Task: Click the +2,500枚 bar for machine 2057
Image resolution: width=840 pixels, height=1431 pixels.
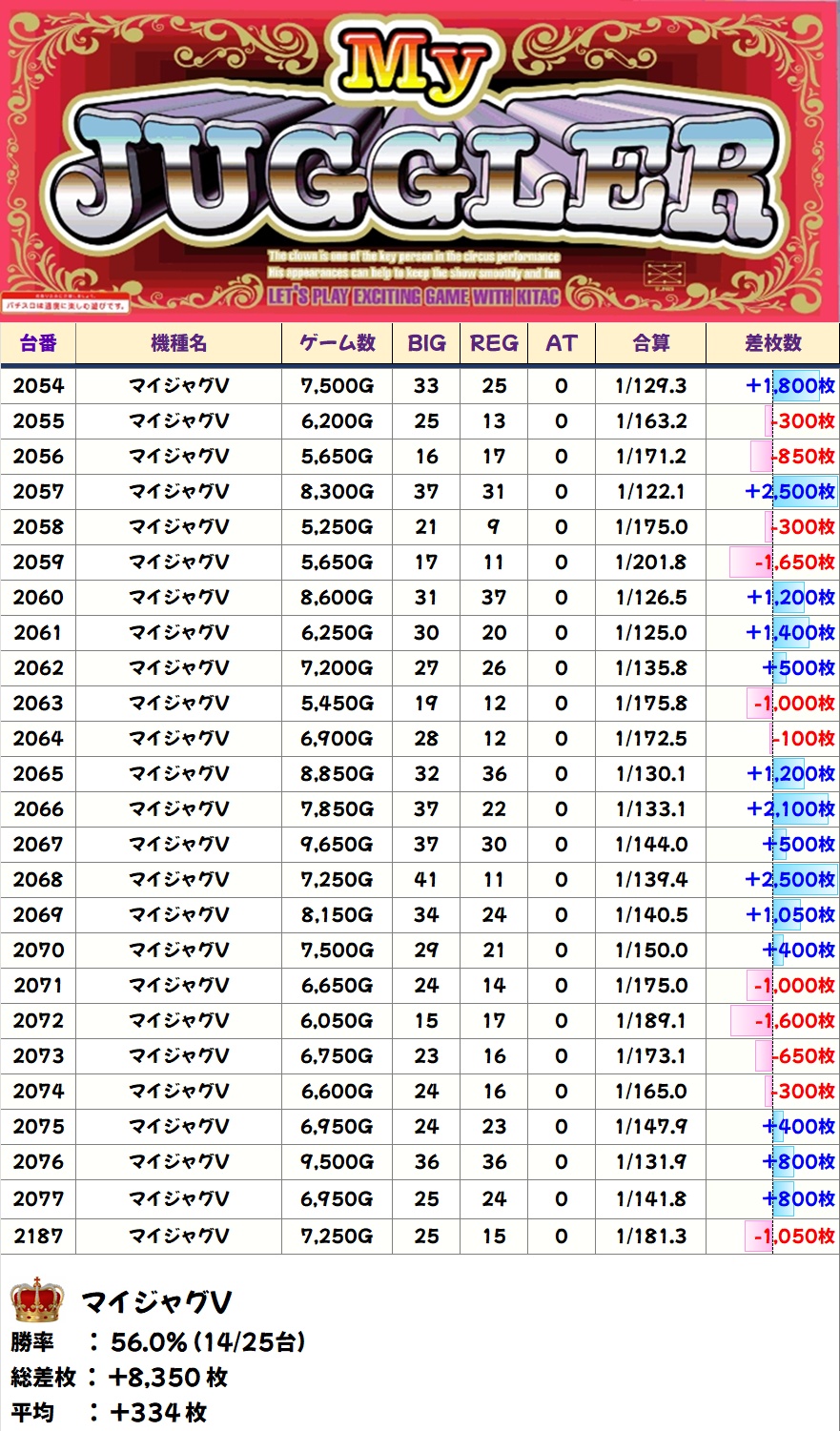Action: point(789,492)
